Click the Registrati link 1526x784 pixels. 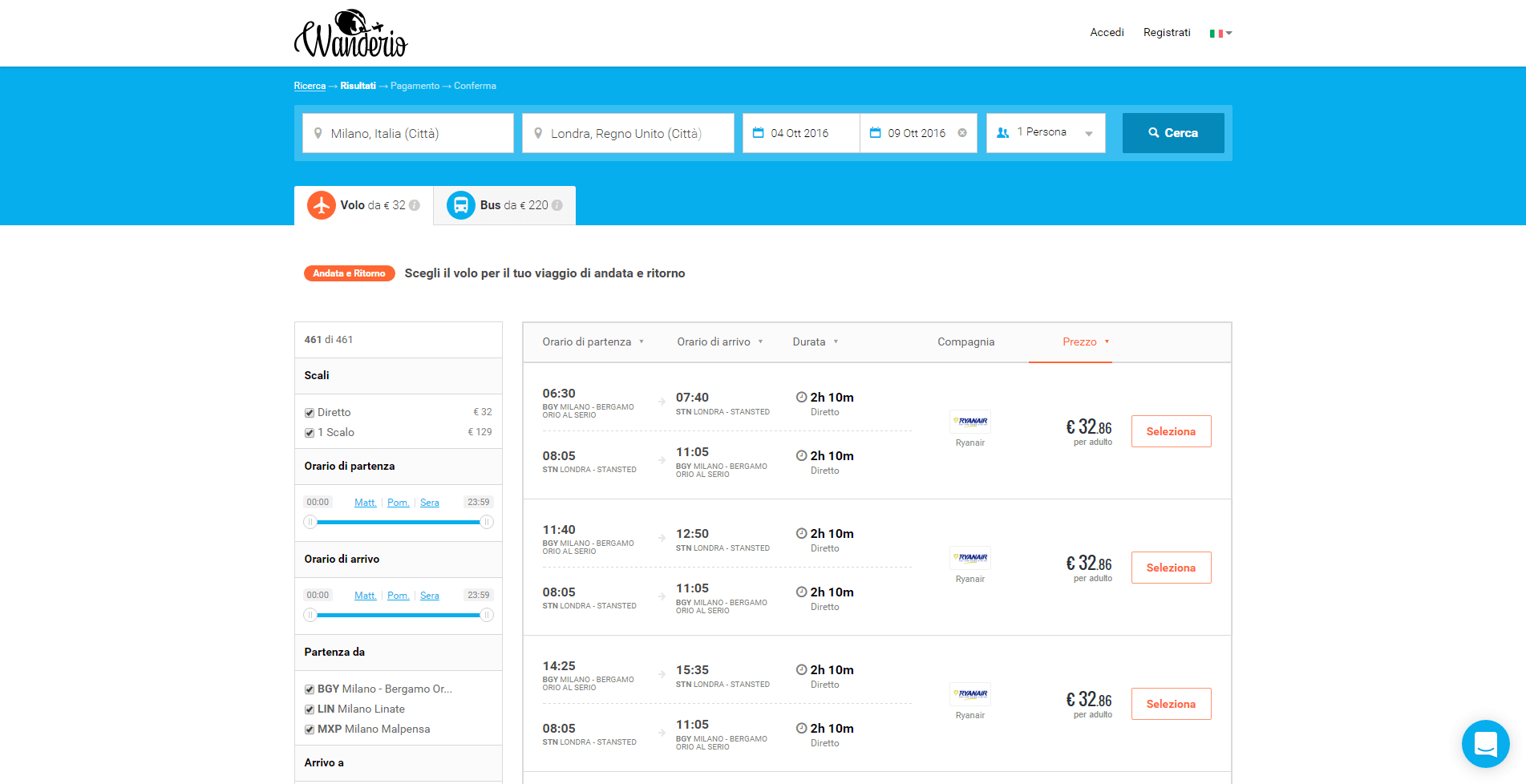click(x=1167, y=32)
